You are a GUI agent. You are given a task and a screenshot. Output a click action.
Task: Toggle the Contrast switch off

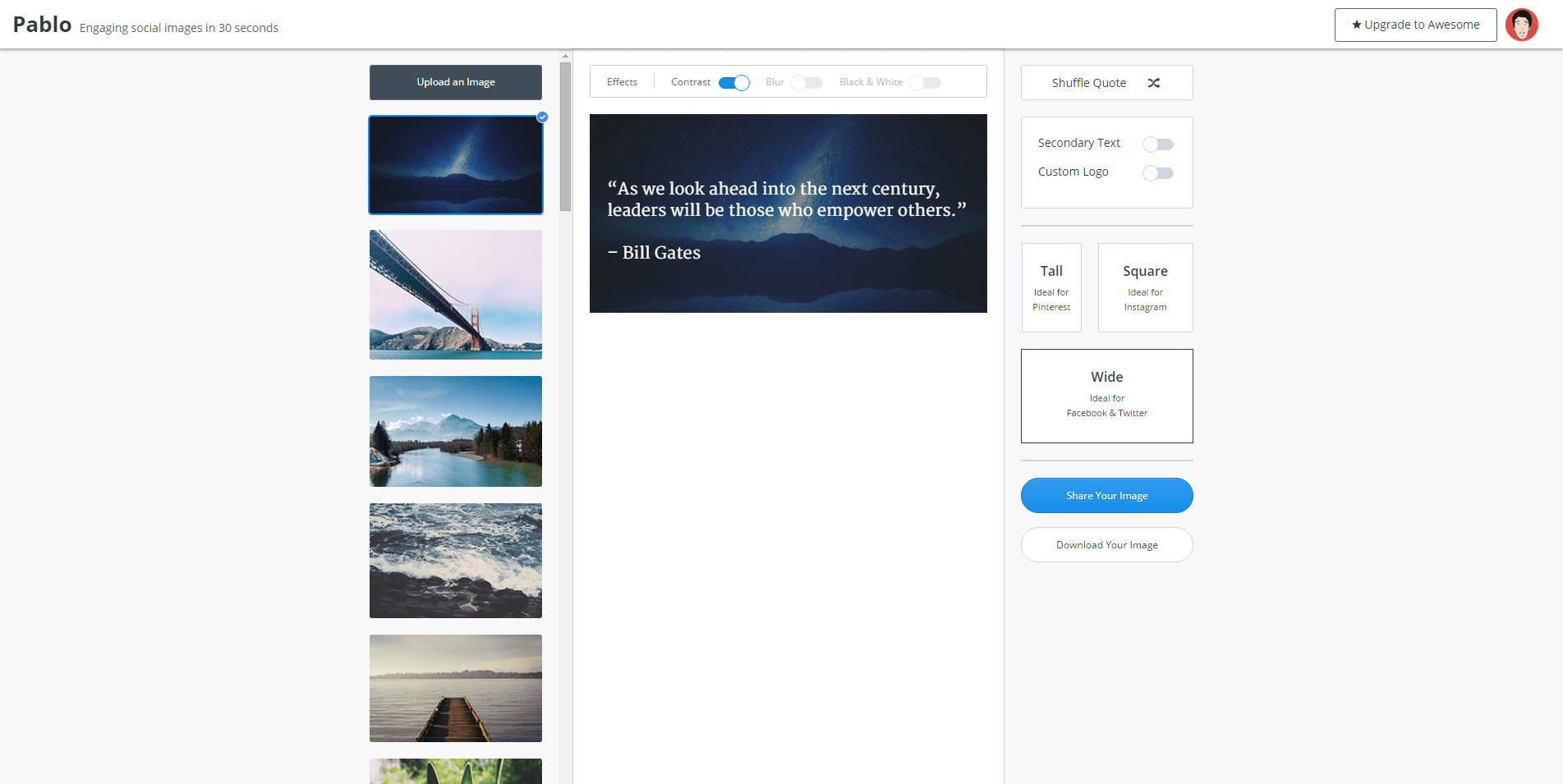734,83
